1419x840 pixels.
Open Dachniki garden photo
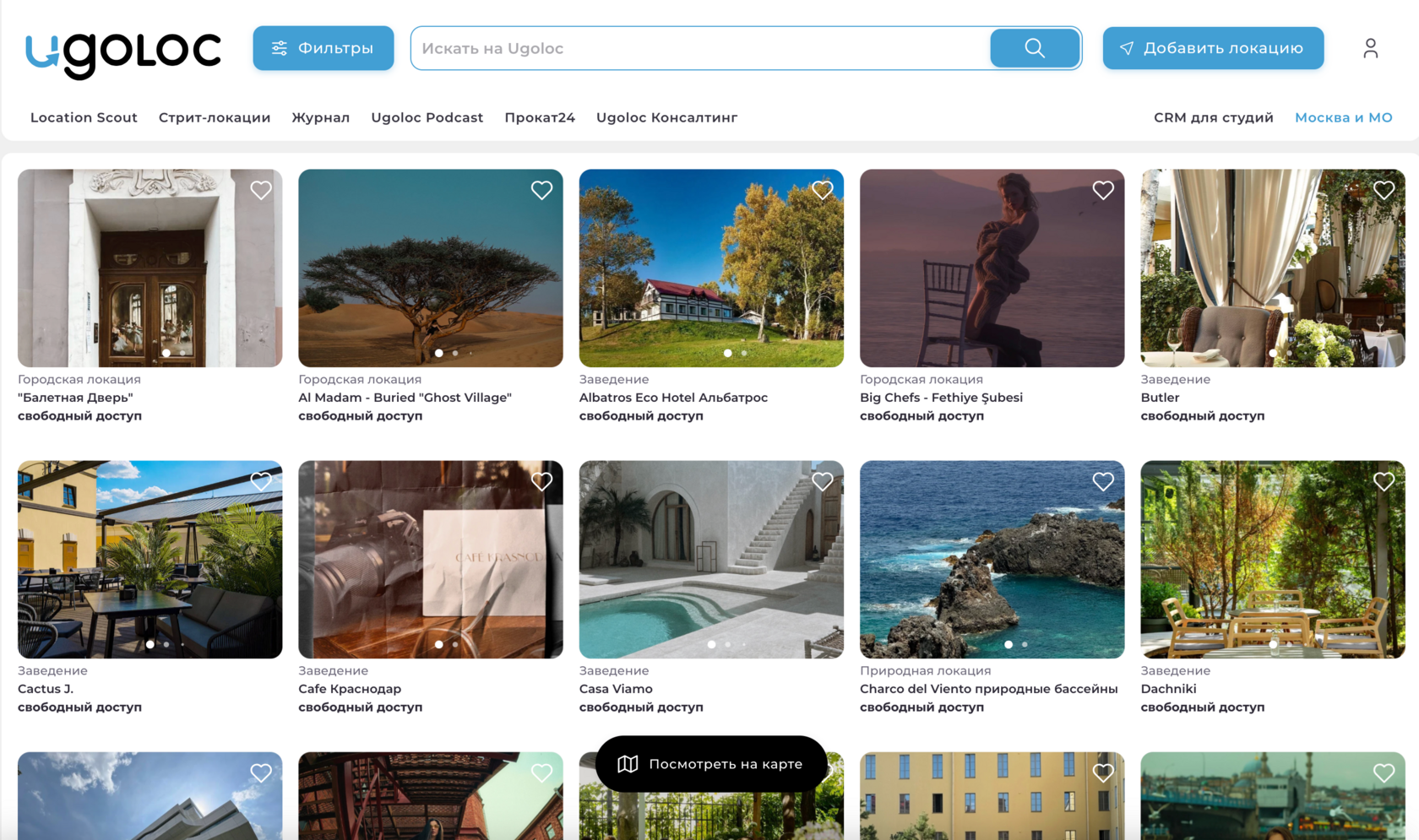(1273, 560)
